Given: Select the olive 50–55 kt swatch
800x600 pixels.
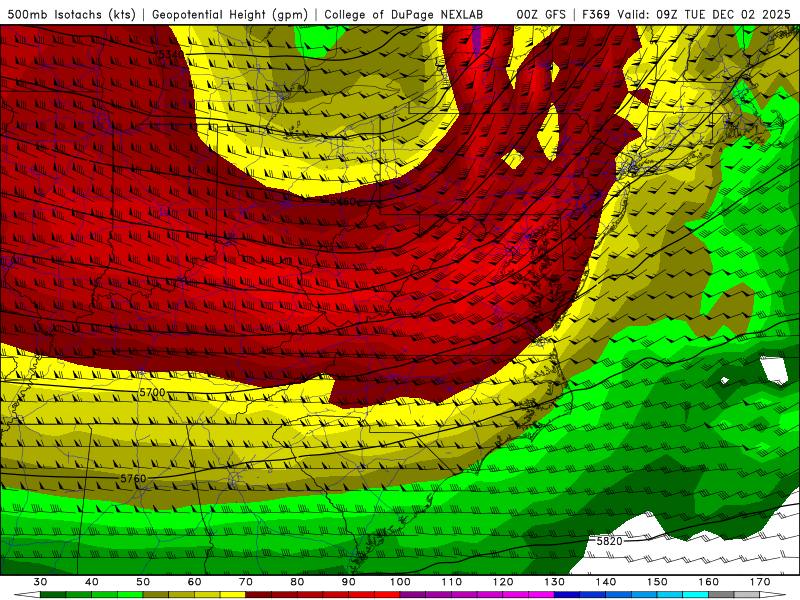Looking at the screenshot, I should click(x=156, y=595).
